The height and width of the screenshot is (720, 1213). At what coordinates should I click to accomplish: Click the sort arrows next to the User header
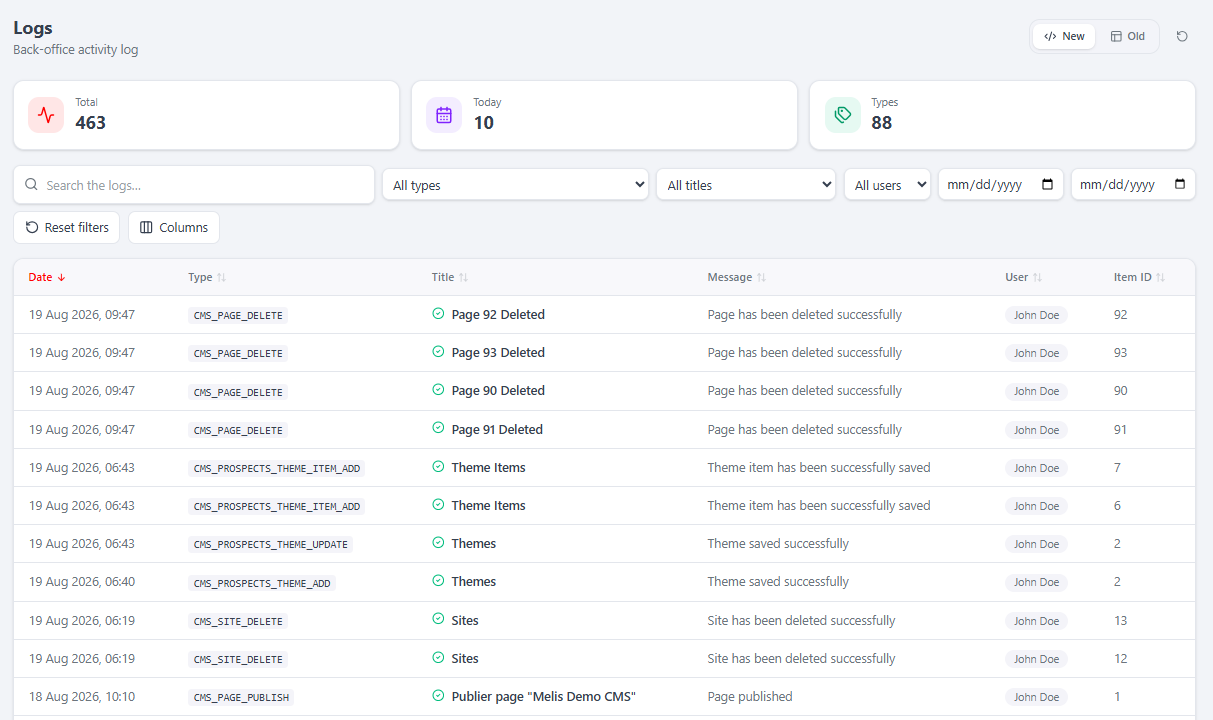(x=1038, y=278)
